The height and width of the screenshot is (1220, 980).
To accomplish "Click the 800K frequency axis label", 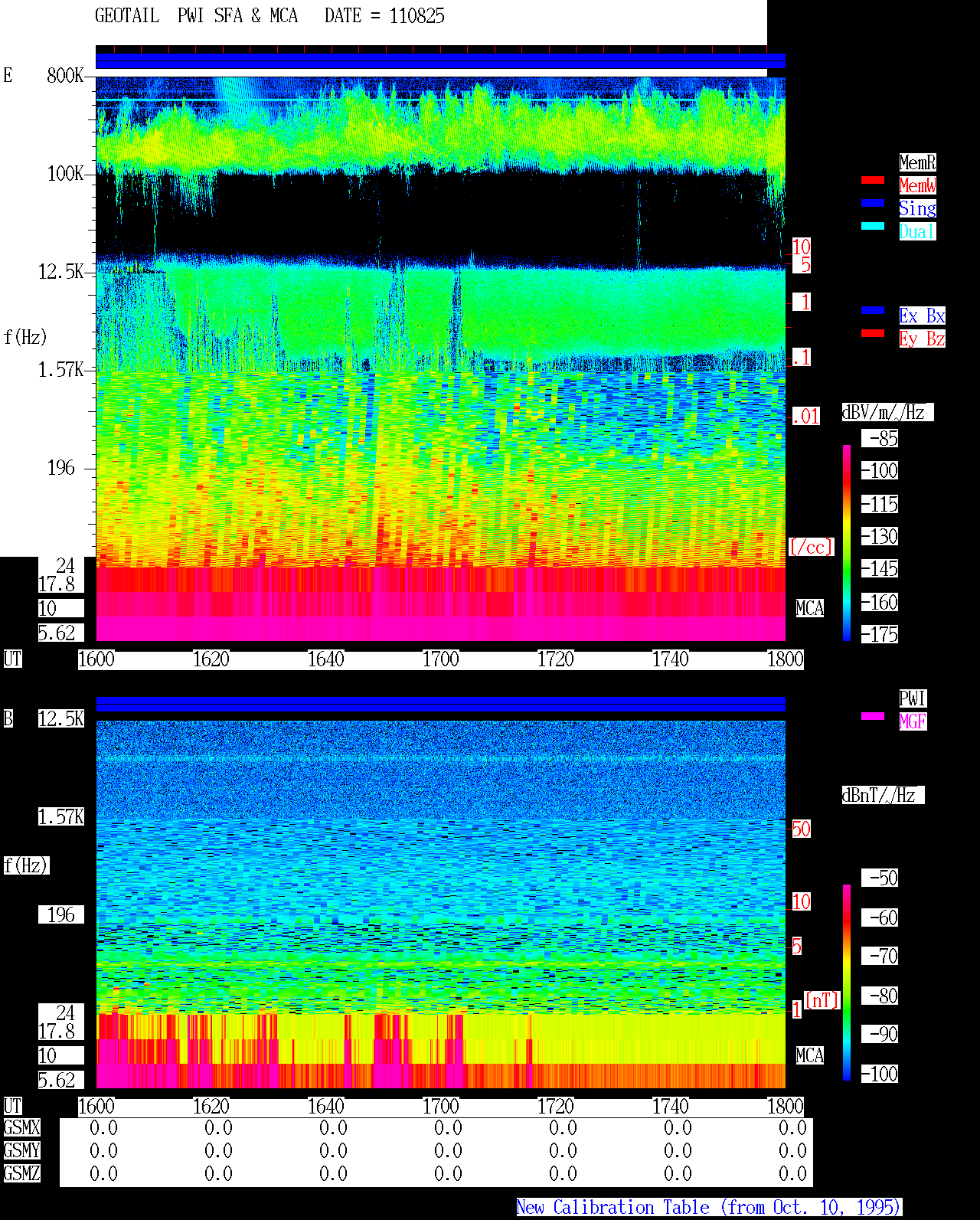I will 66,75.
